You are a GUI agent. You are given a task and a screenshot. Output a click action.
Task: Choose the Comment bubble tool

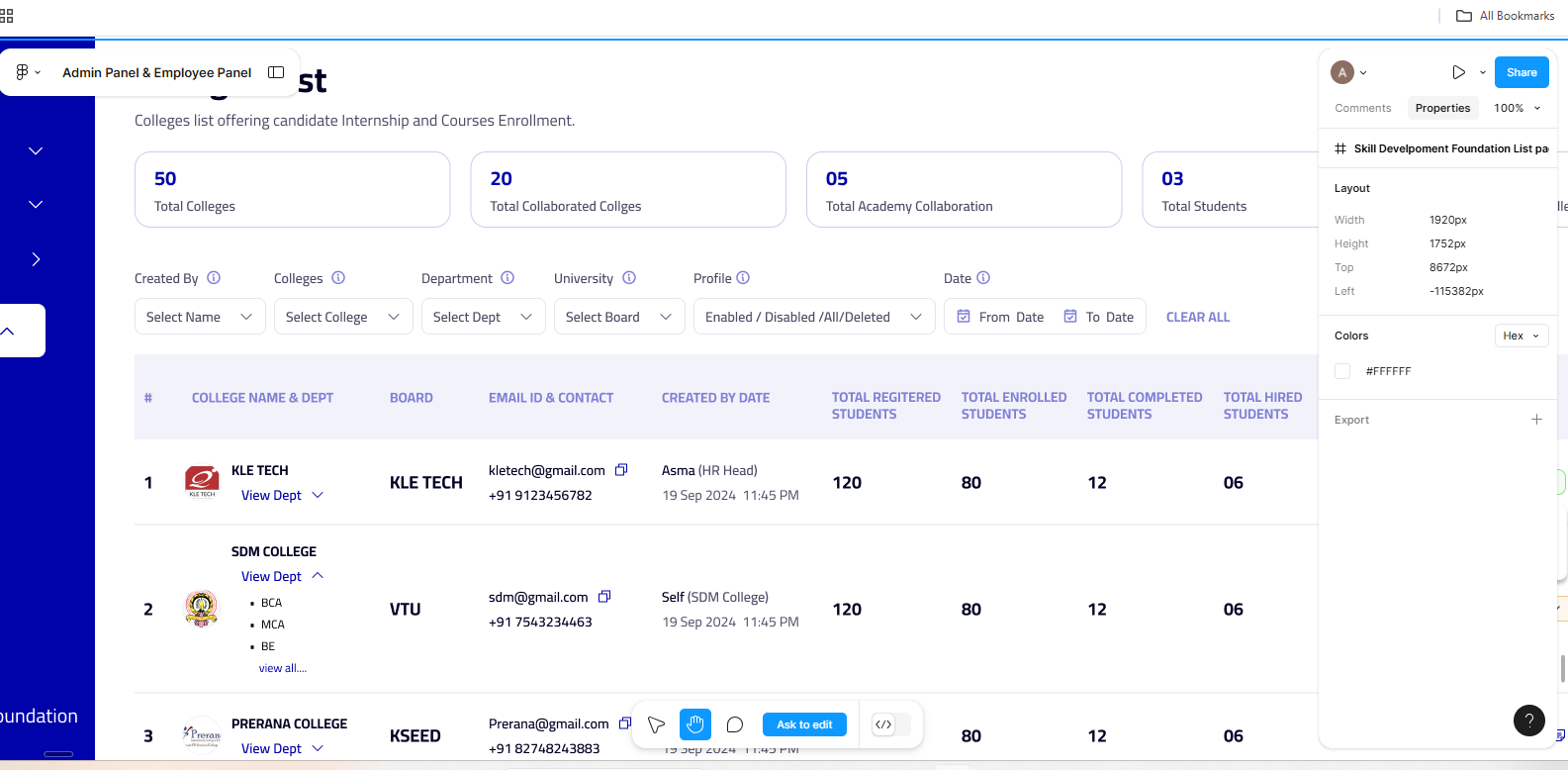click(x=735, y=724)
